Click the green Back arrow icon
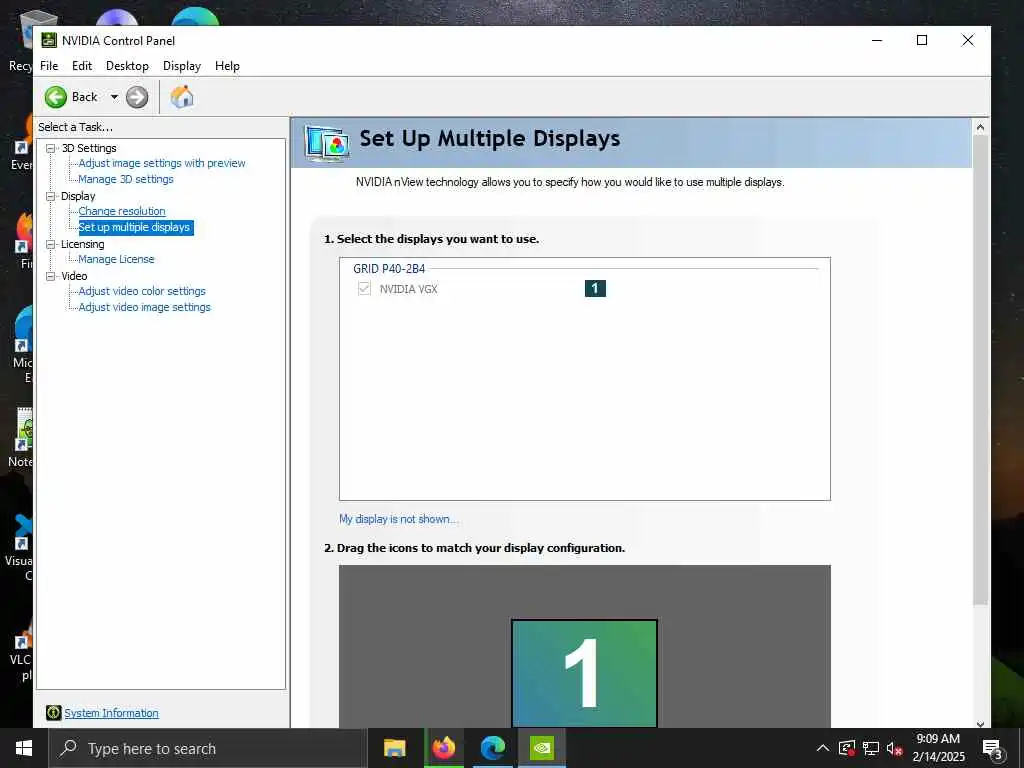The image size is (1024, 768). 56,97
